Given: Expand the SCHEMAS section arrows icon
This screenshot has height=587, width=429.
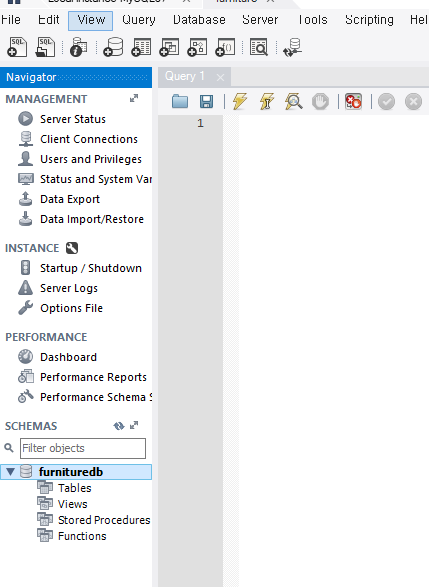Looking at the screenshot, I should 134,426.
